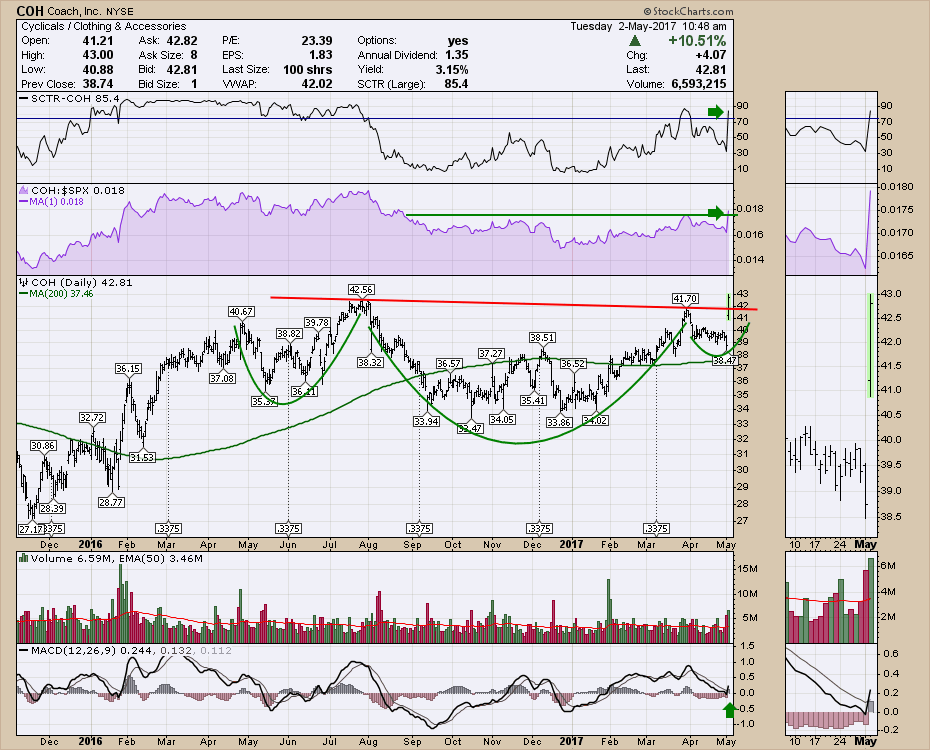930x750 pixels.
Task: Click the P/E value 23.39
Action: 317,40
